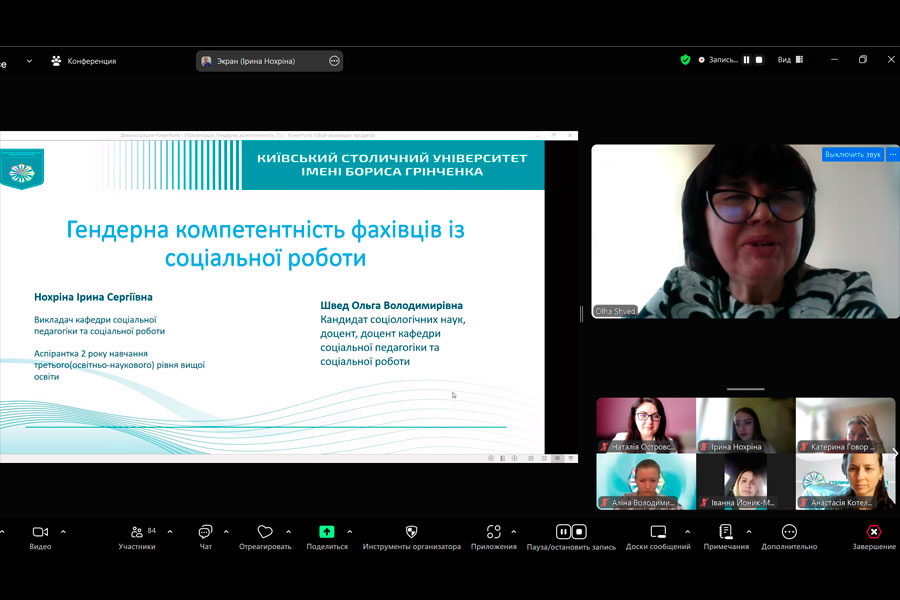The height and width of the screenshot is (600, 900).
Task: Click the 84 participant count badge
Action: (x=152, y=531)
